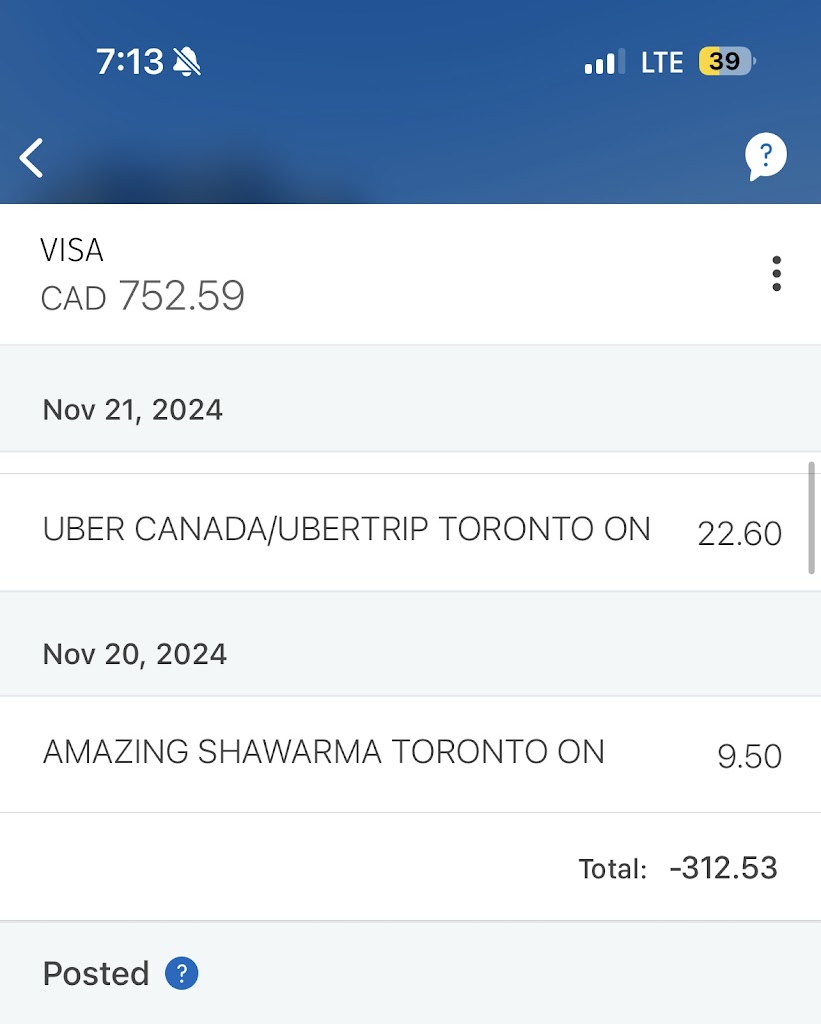Tap the 7:13 clock in status bar

pos(129,62)
